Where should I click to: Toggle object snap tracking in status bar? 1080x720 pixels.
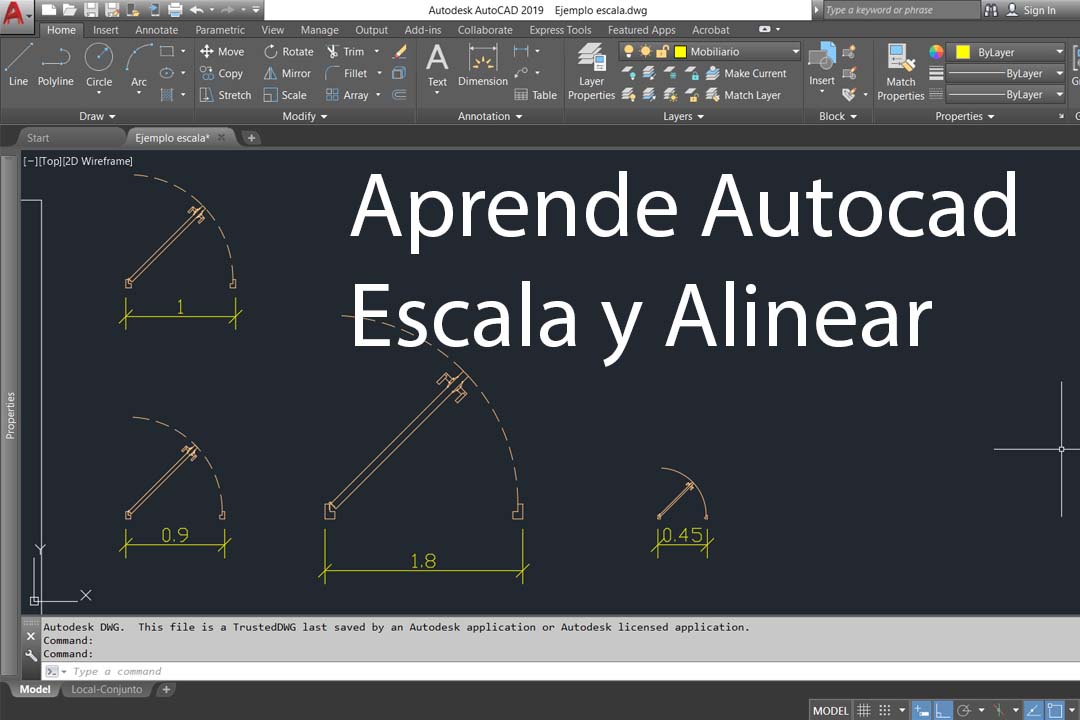pos(1033,710)
